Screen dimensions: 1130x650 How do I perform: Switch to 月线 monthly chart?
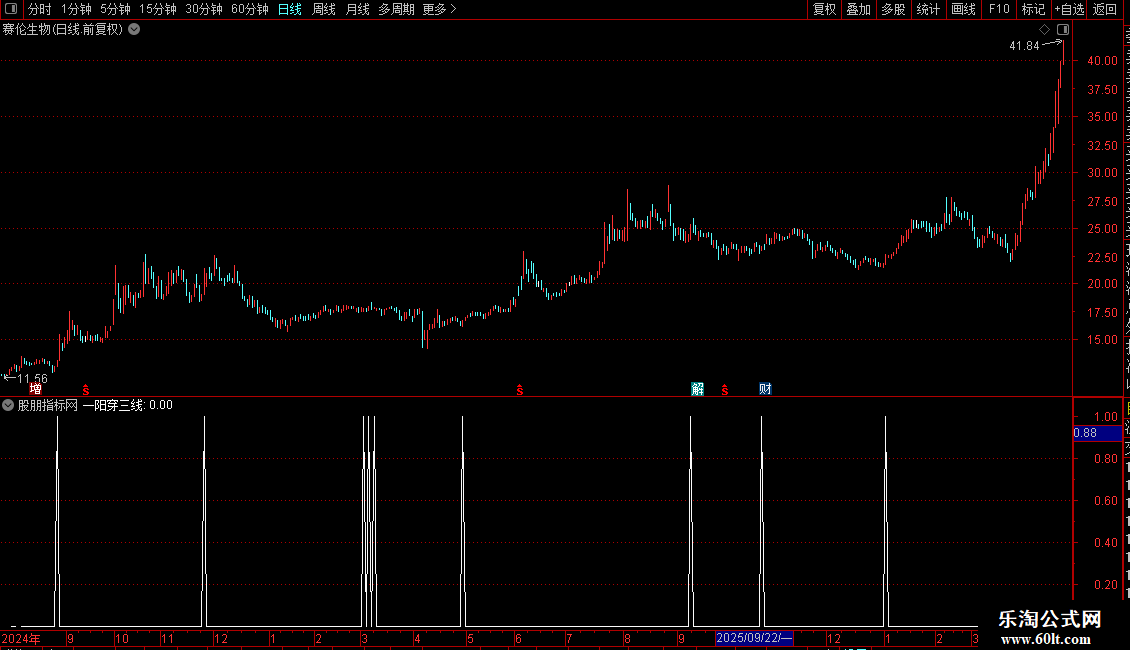click(x=357, y=9)
